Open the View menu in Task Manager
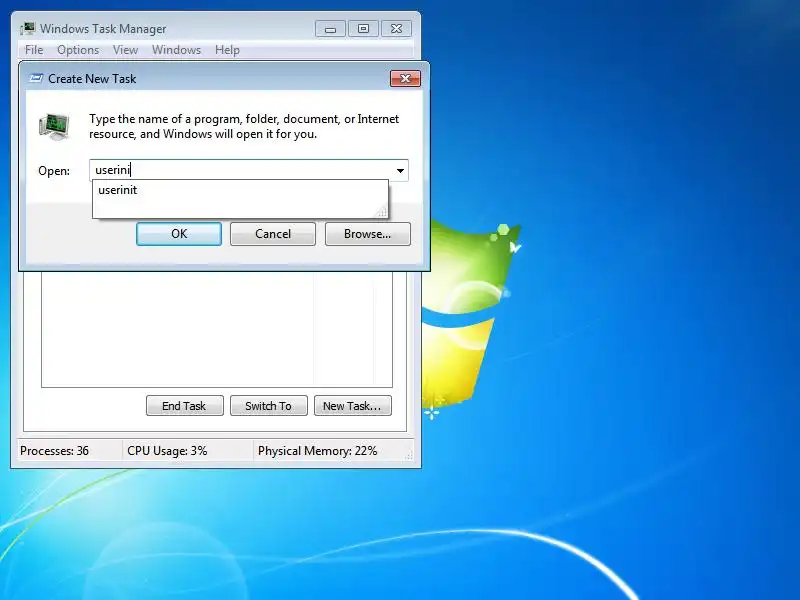This screenshot has width=800, height=600. point(126,50)
